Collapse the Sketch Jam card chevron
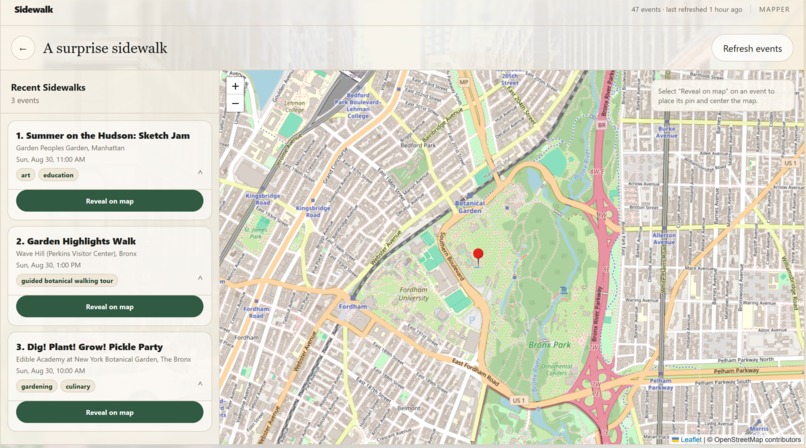 [200, 173]
